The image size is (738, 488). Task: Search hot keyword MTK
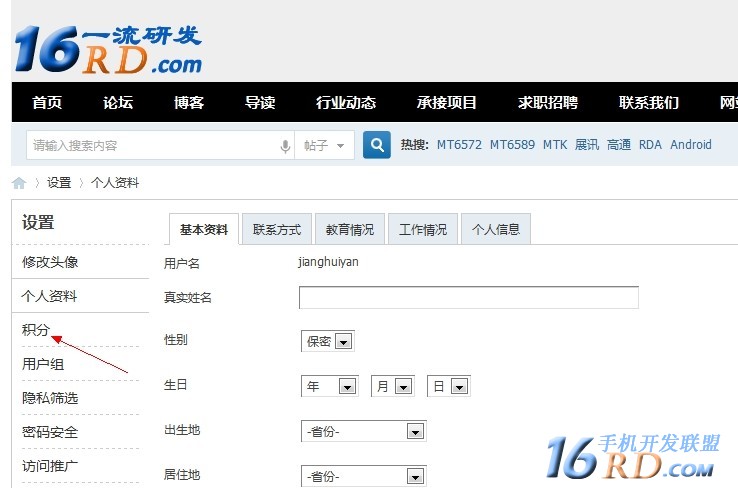(555, 144)
